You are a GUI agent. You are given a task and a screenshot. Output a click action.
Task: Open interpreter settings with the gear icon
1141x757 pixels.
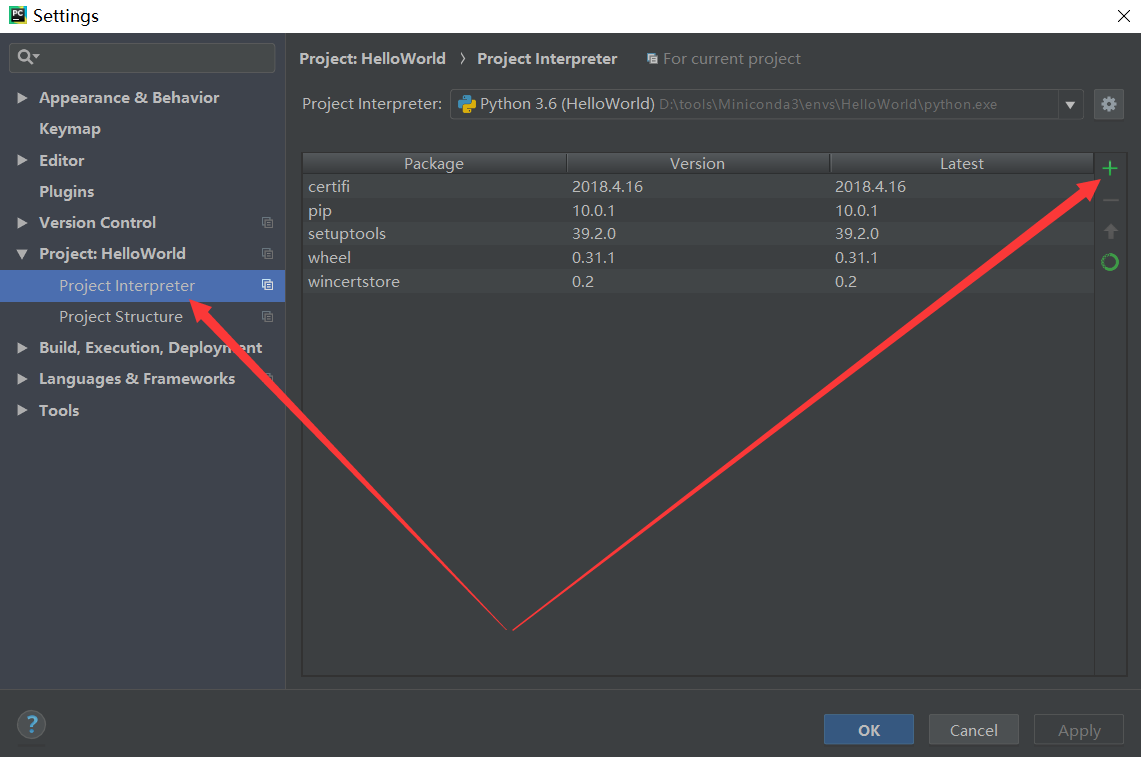(x=1108, y=103)
